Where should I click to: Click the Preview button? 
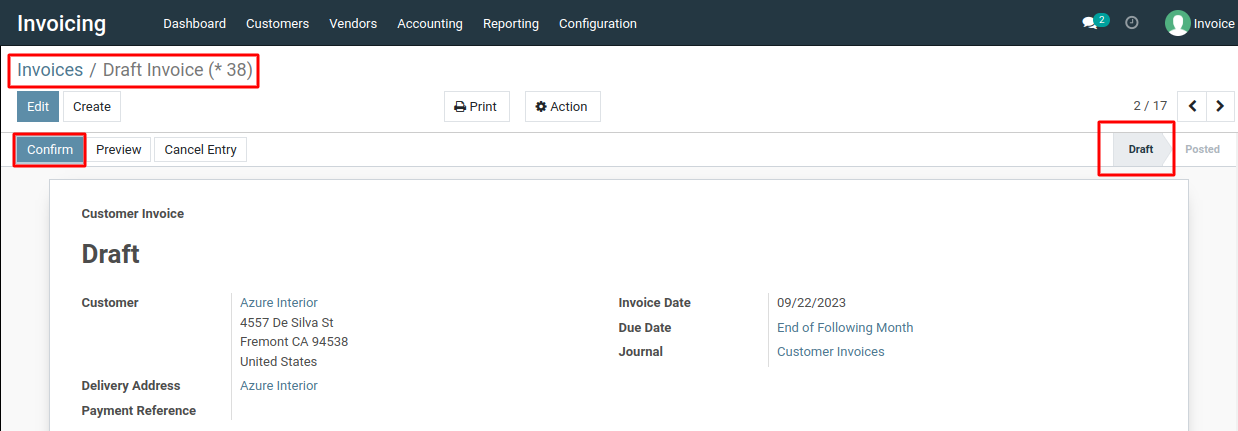(x=118, y=150)
